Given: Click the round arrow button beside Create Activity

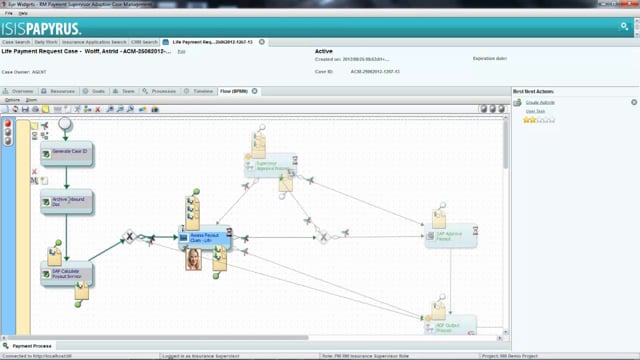Looking at the screenshot, I should click(634, 102).
